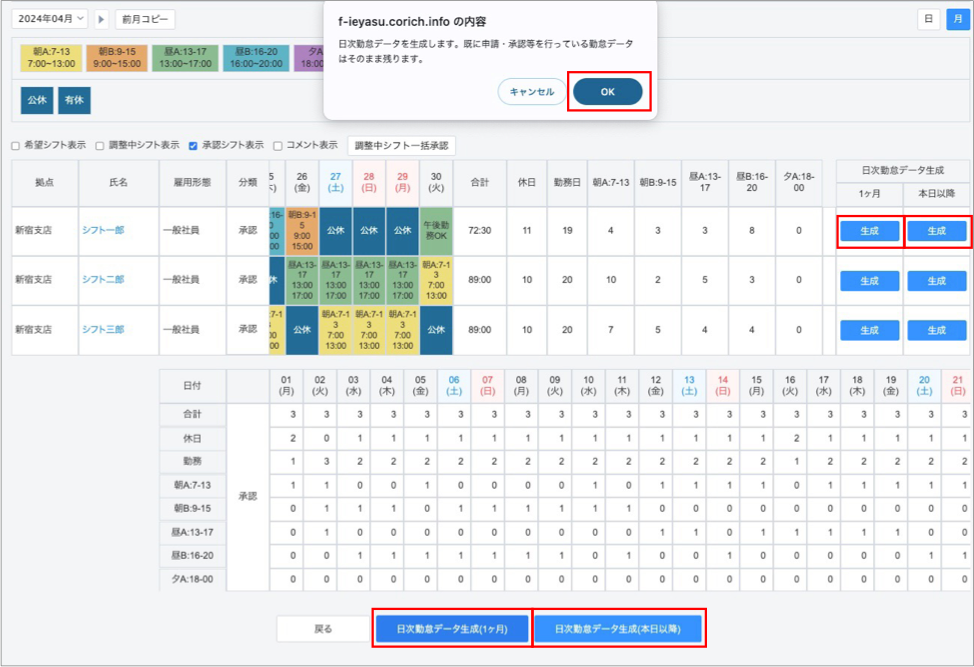
Task: Open the シフト二郎 employee link
Action: pyautogui.click(x=103, y=280)
